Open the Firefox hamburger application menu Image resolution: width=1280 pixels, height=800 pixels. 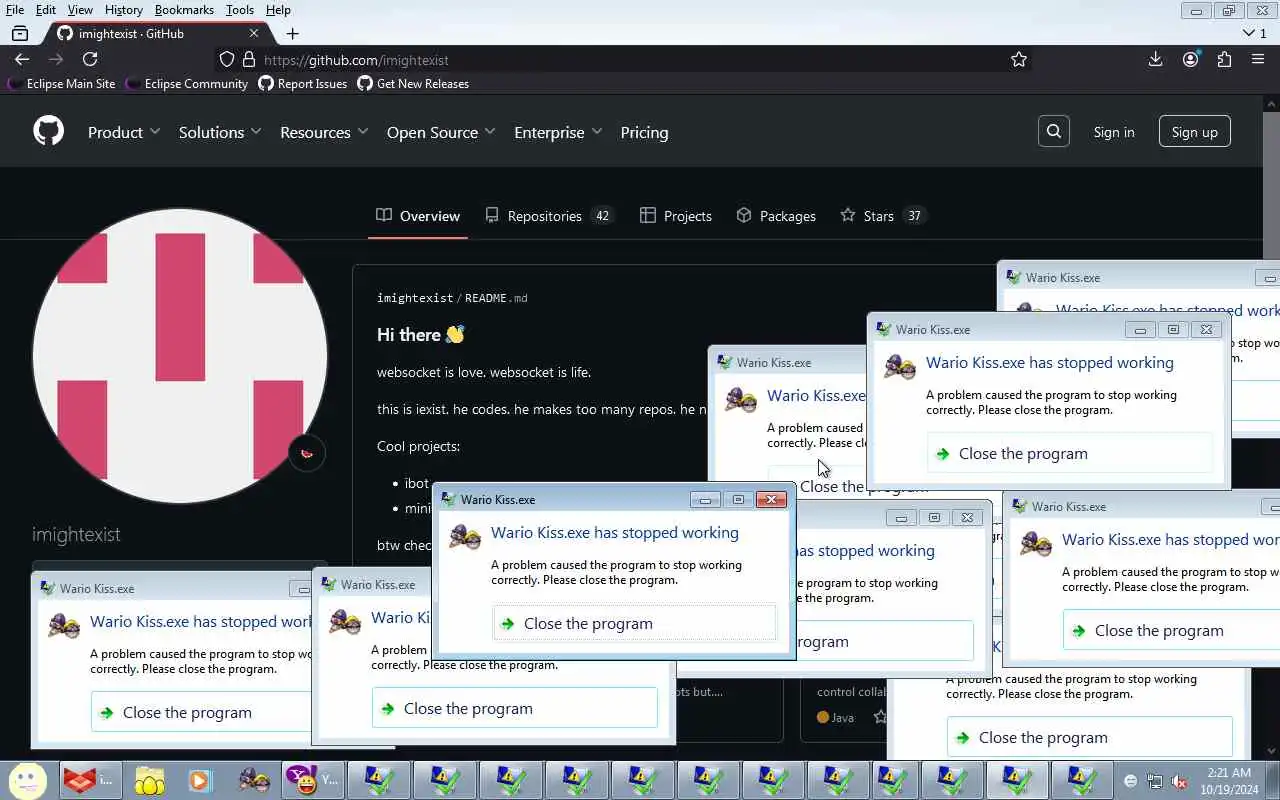[1258, 59]
